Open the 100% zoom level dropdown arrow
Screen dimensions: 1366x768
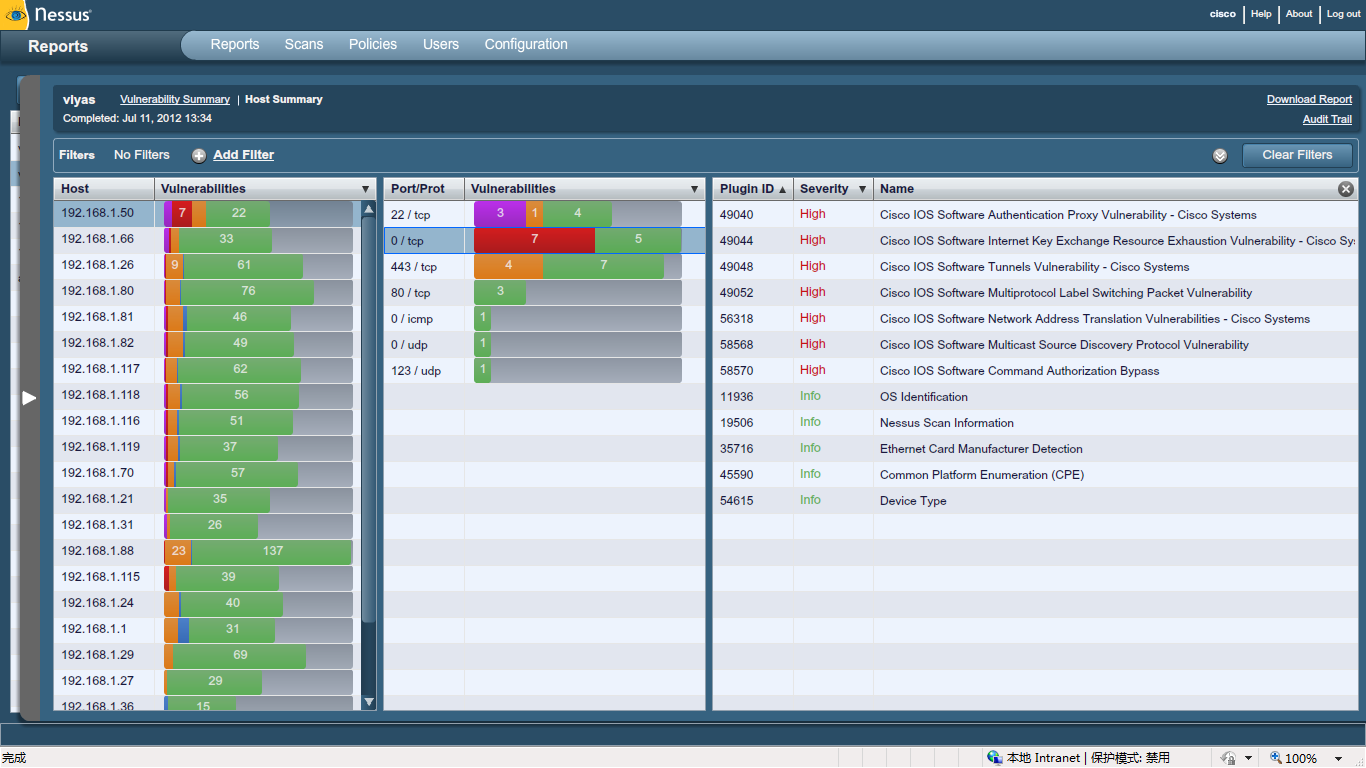pos(1338,759)
